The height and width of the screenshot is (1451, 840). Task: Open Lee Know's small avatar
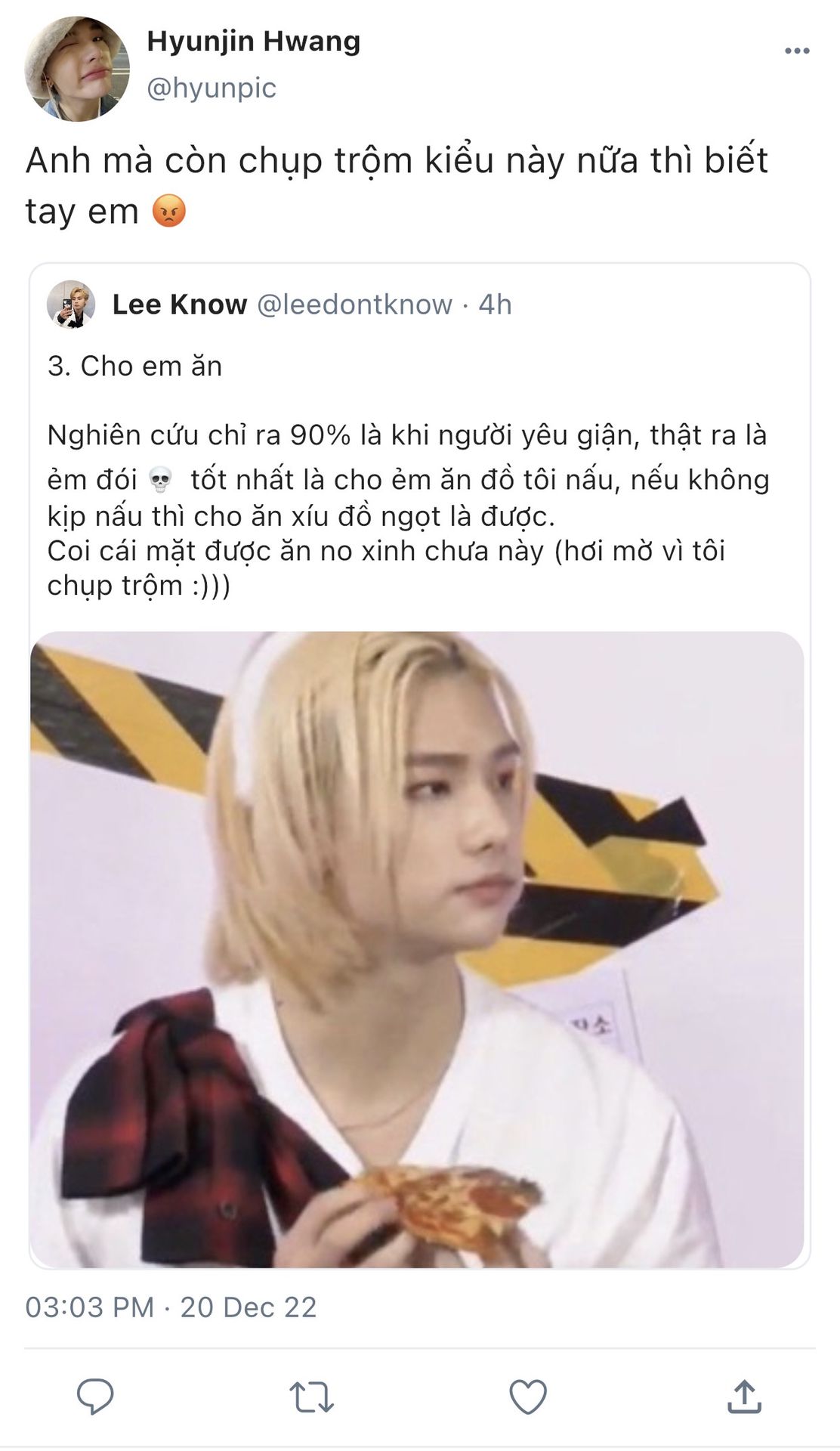pos(71,305)
